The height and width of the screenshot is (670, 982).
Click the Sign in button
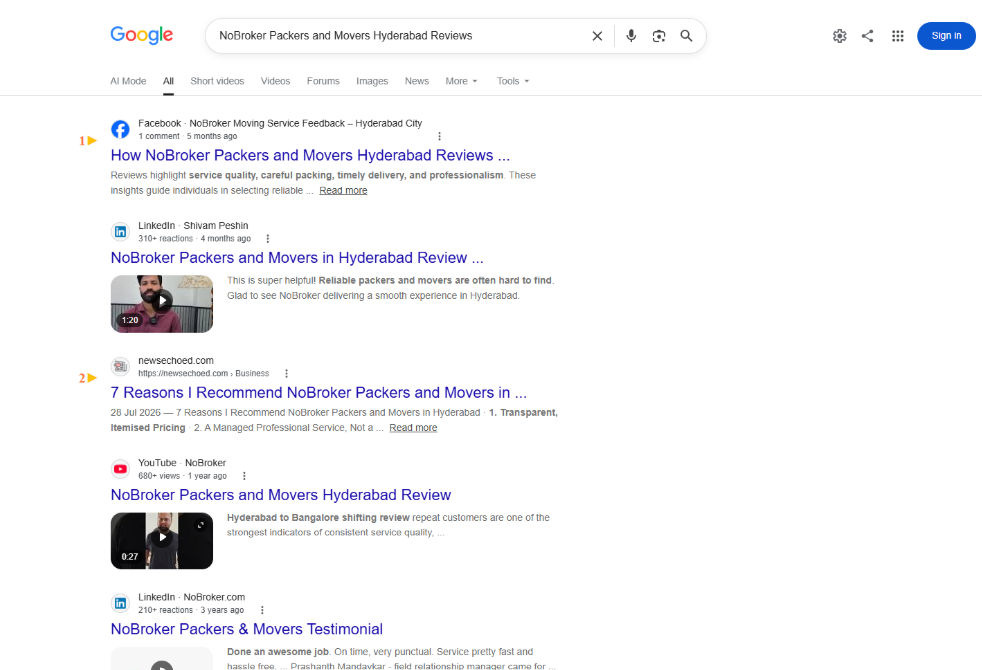click(946, 36)
